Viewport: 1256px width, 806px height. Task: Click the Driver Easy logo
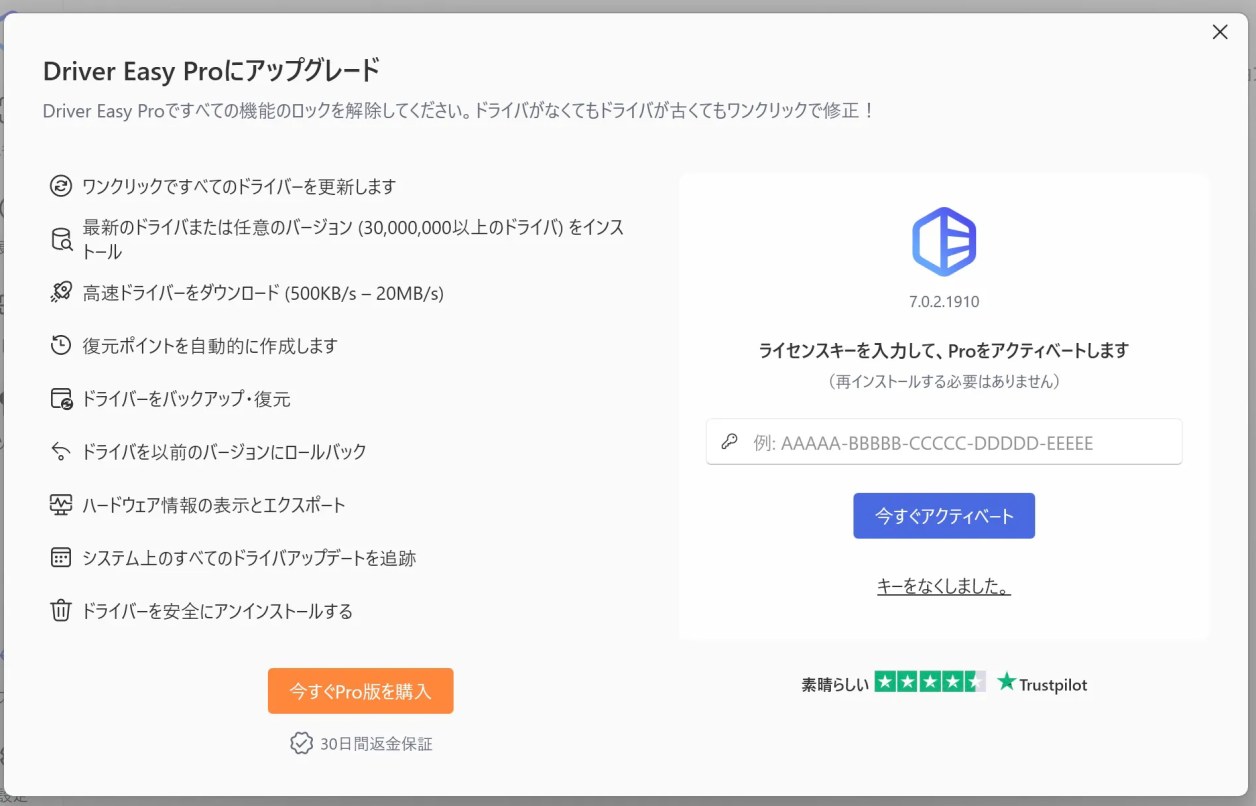[944, 242]
